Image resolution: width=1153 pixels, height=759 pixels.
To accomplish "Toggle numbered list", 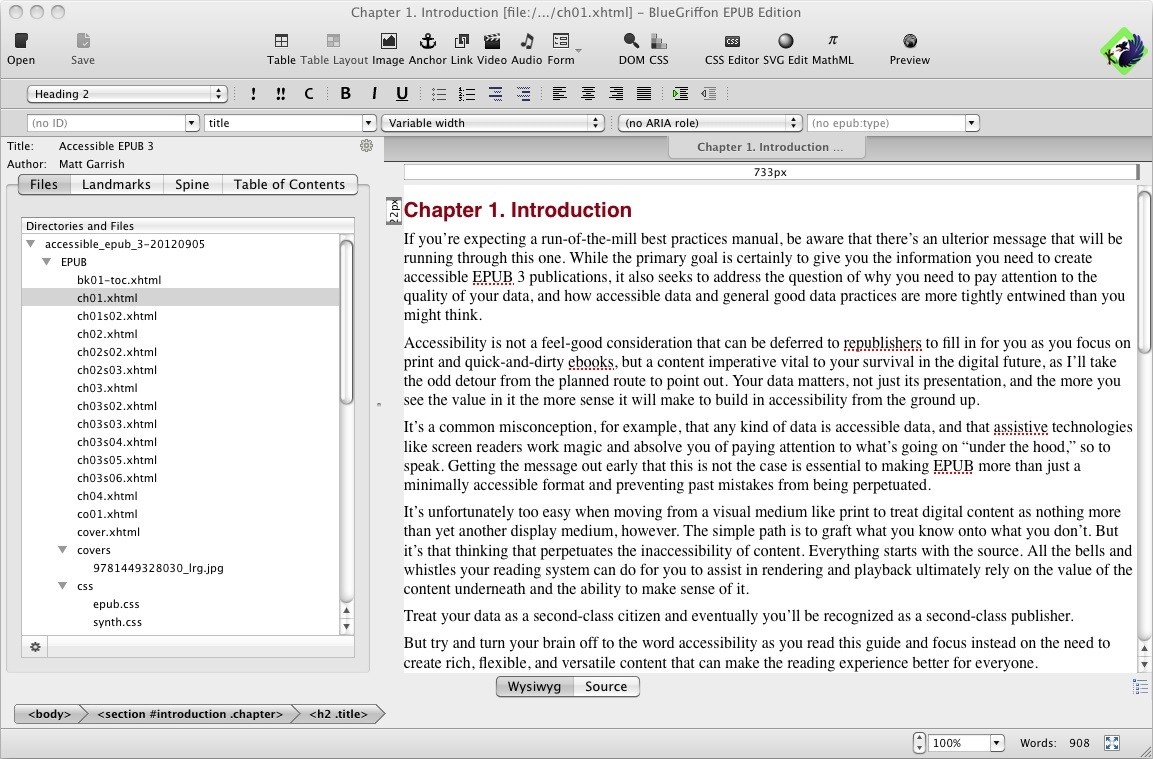I will click(x=466, y=93).
